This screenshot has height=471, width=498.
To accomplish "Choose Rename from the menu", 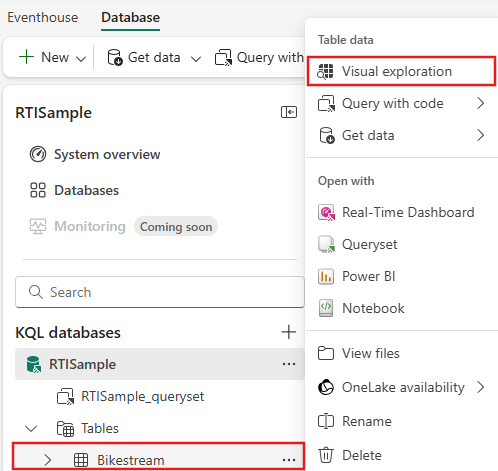I will (367, 421).
